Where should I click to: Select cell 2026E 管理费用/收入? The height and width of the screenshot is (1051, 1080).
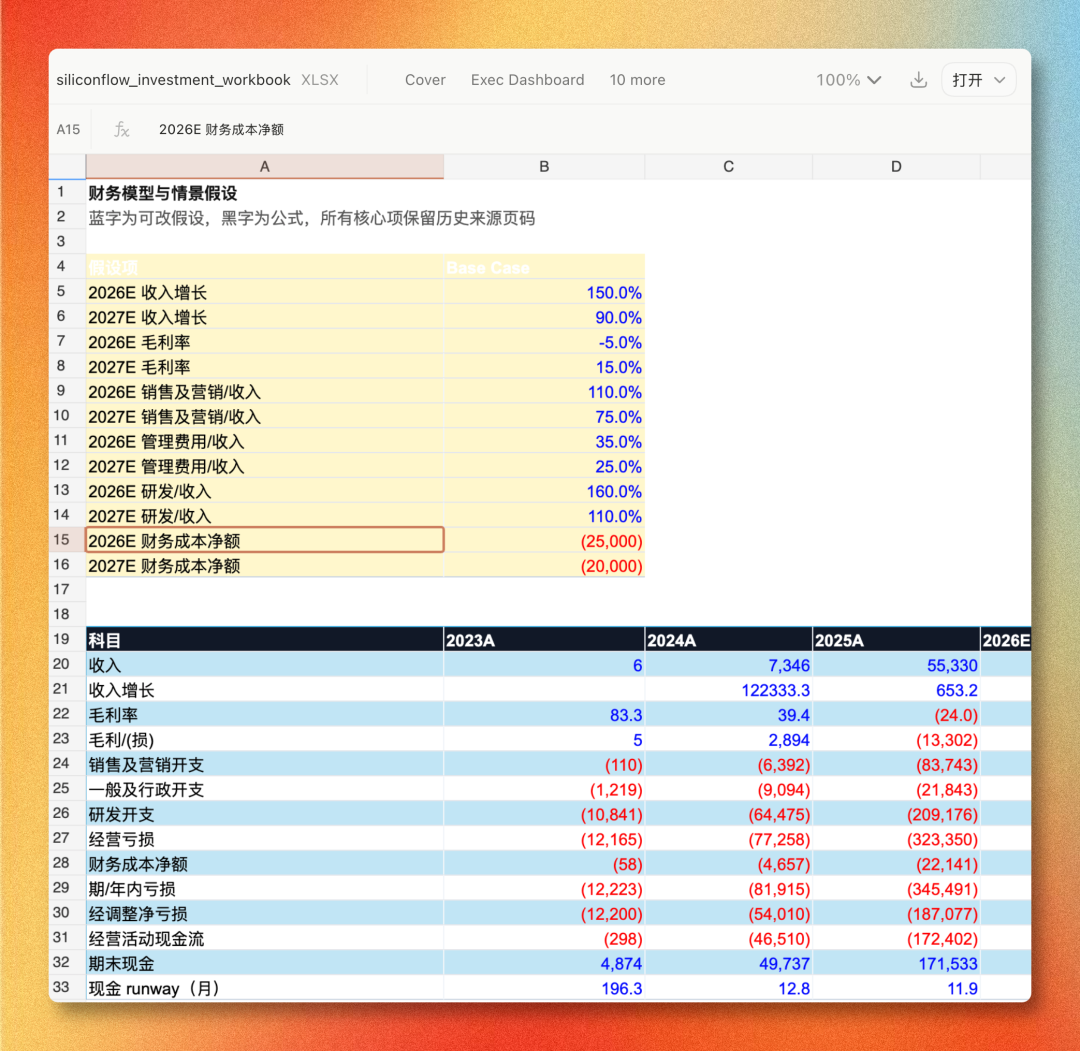pyautogui.click(x=264, y=441)
